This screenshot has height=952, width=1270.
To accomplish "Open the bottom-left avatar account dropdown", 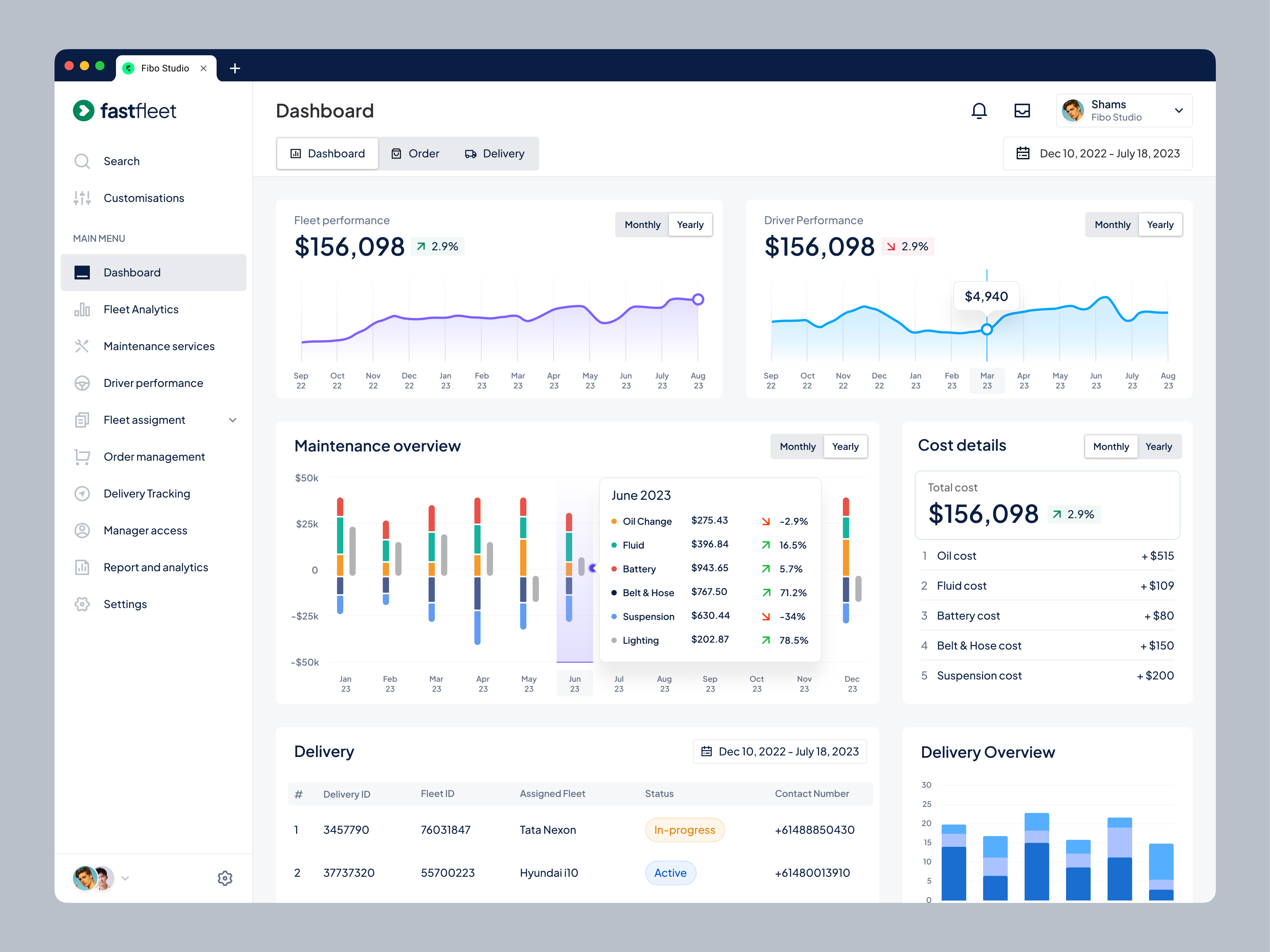I will coord(125,878).
